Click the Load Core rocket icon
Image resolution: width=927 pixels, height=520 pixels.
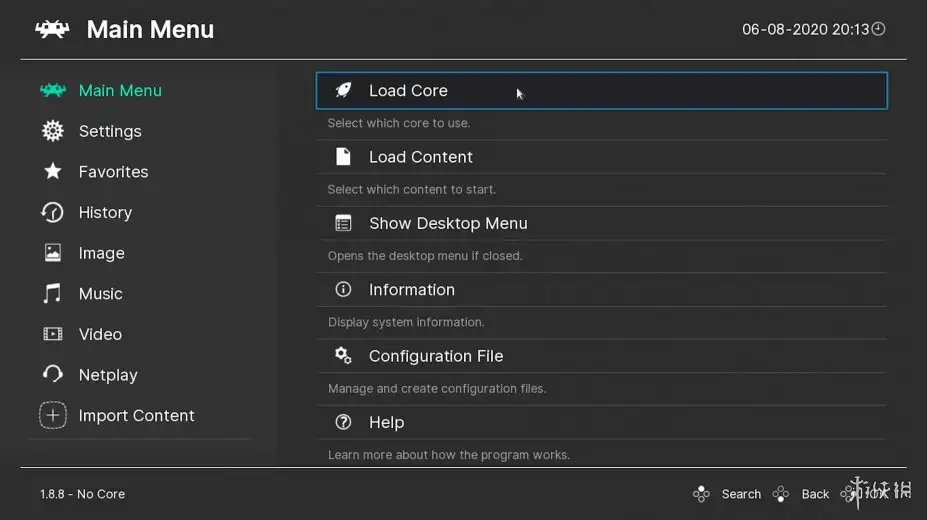click(343, 90)
